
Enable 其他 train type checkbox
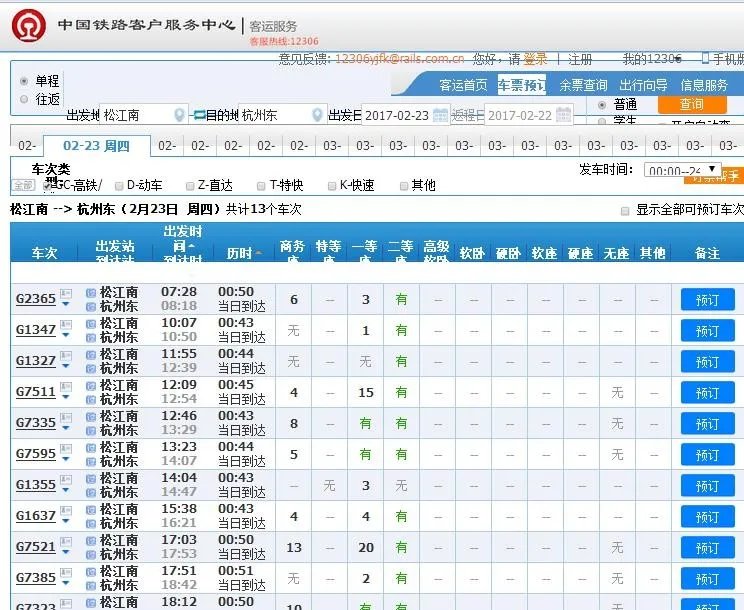click(404, 185)
